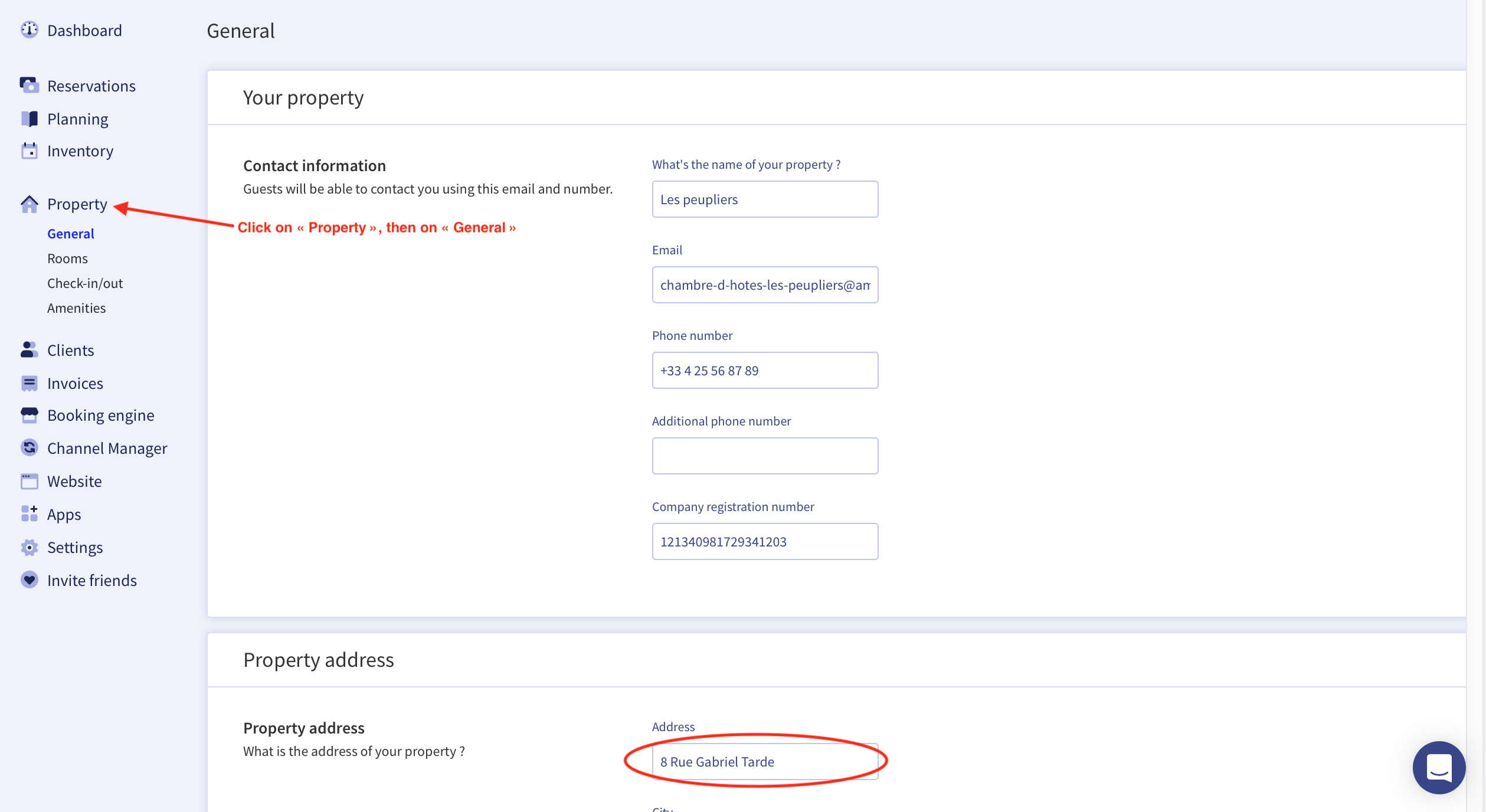The height and width of the screenshot is (812, 1486).
Task: Go to the Clients page
Action: click(71, 351)
